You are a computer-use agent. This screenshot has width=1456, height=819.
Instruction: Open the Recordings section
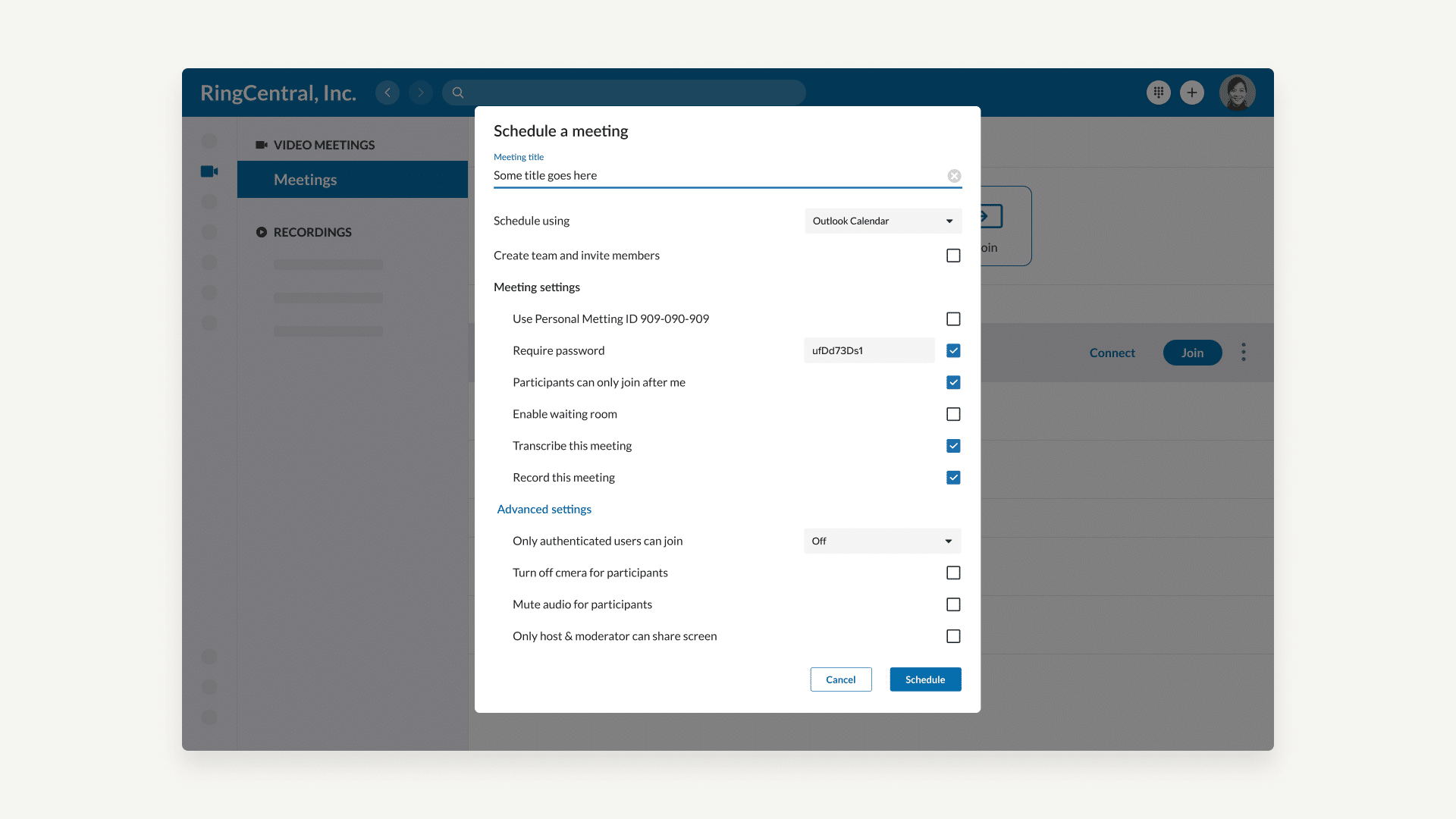[x=312, y=232]
